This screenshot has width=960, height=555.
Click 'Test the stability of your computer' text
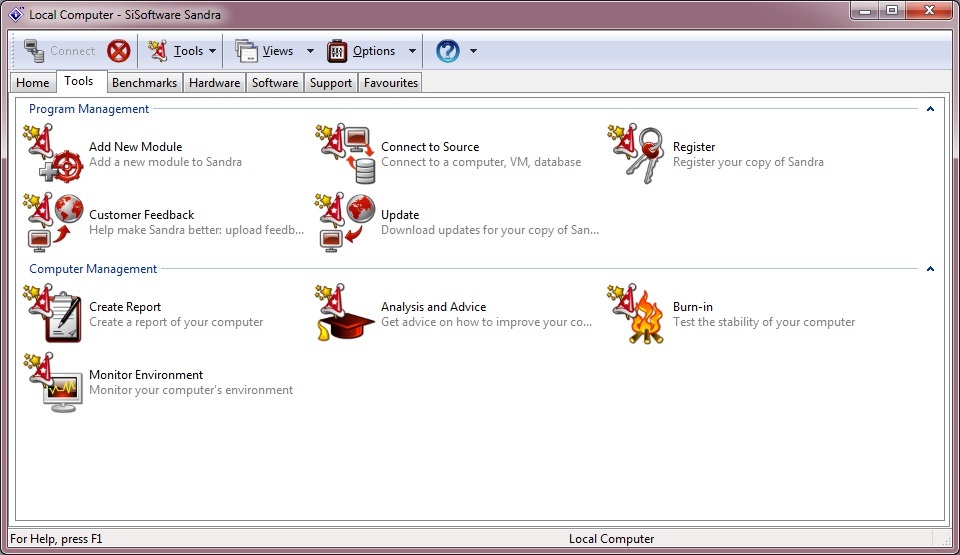pyautogui.click(x=764, y=322)
